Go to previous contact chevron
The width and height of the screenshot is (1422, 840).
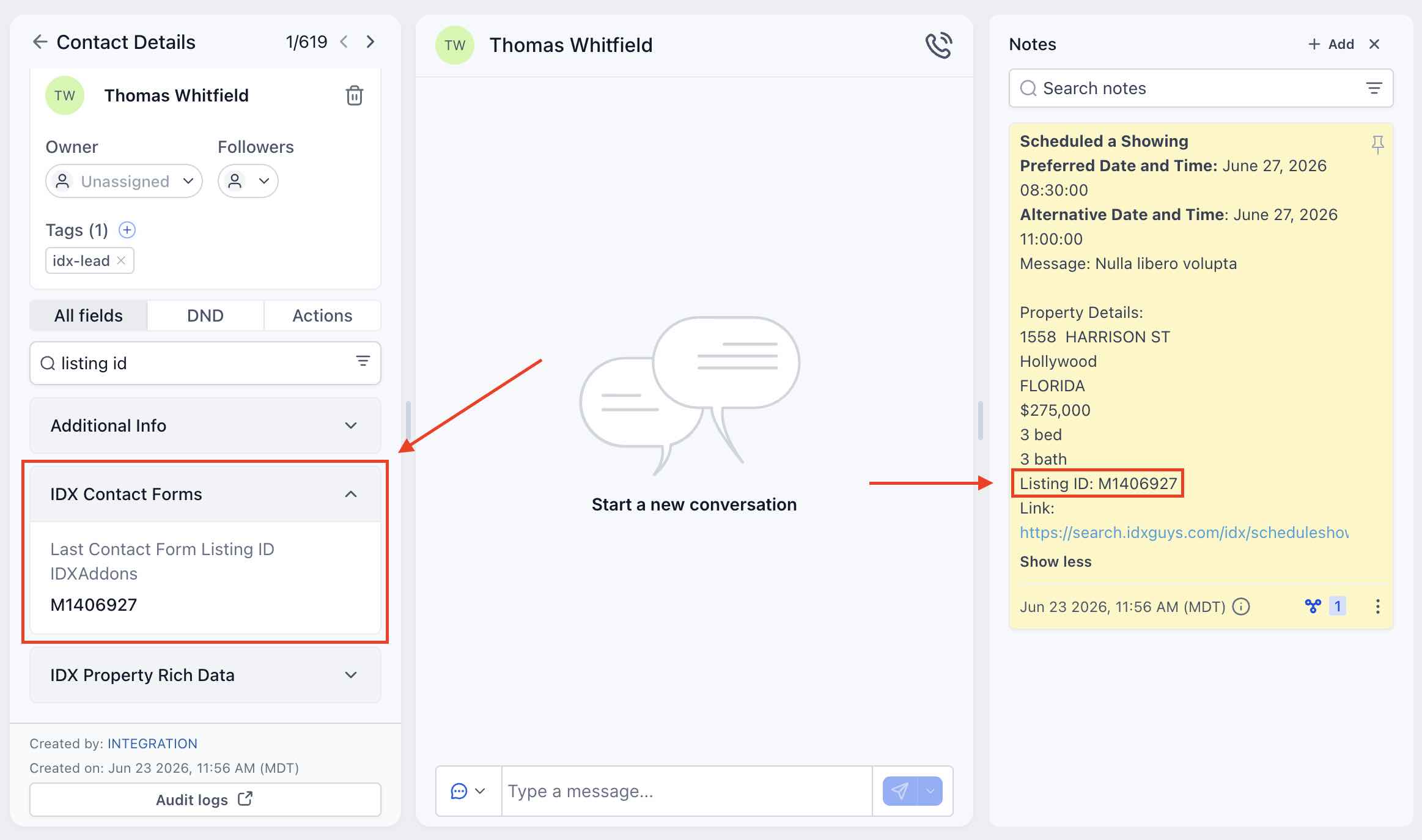tap(344, 42)
